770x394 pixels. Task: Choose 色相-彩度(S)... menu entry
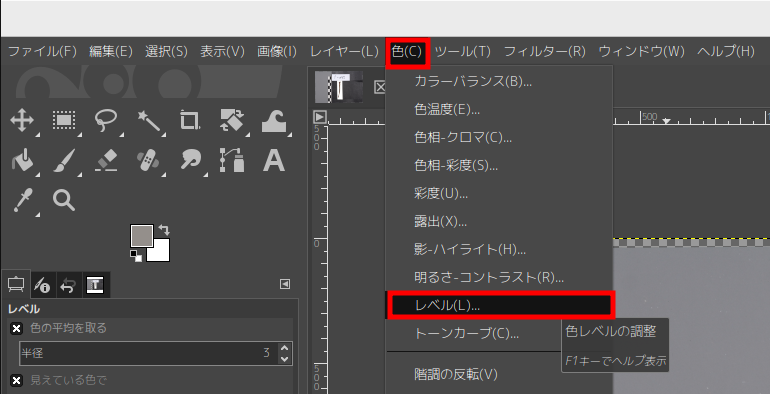point(499,166)
